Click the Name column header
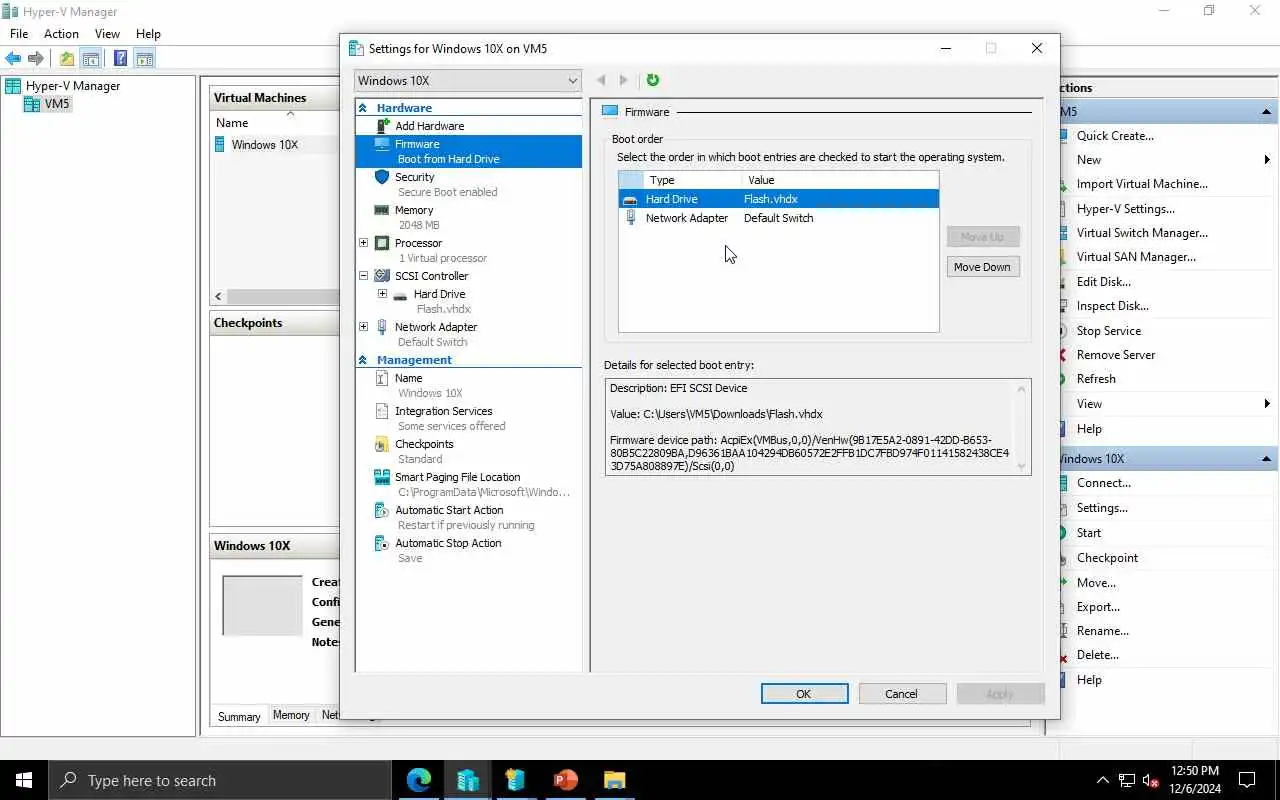This screenshot has width=1280, height=800. click(232, 123)
